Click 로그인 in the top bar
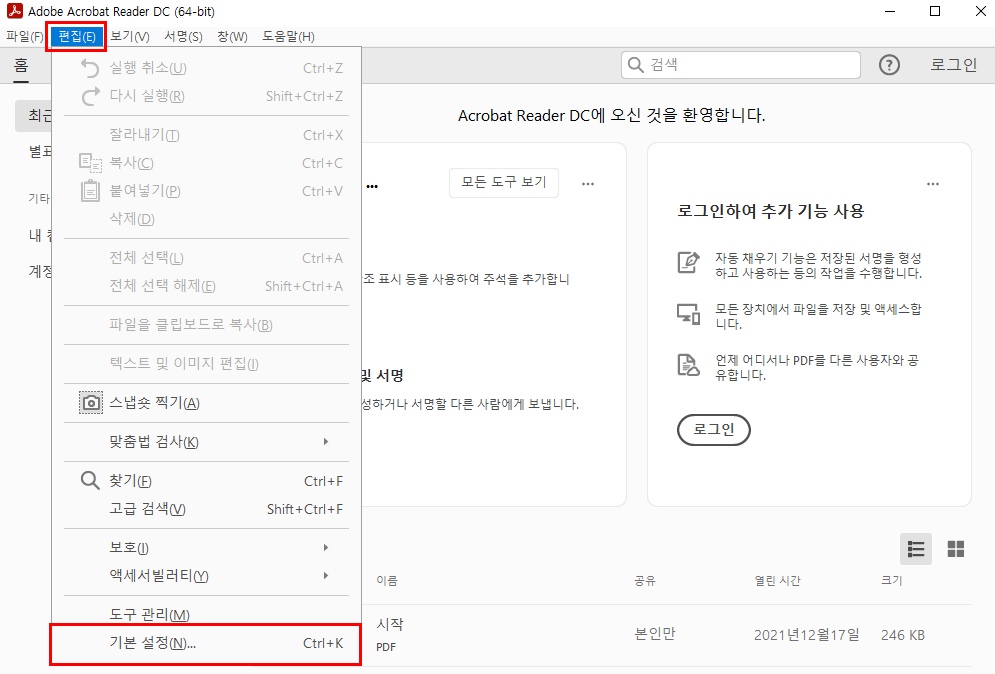The image size is (995, 674). pyautogui.click(x=953, y=65)
